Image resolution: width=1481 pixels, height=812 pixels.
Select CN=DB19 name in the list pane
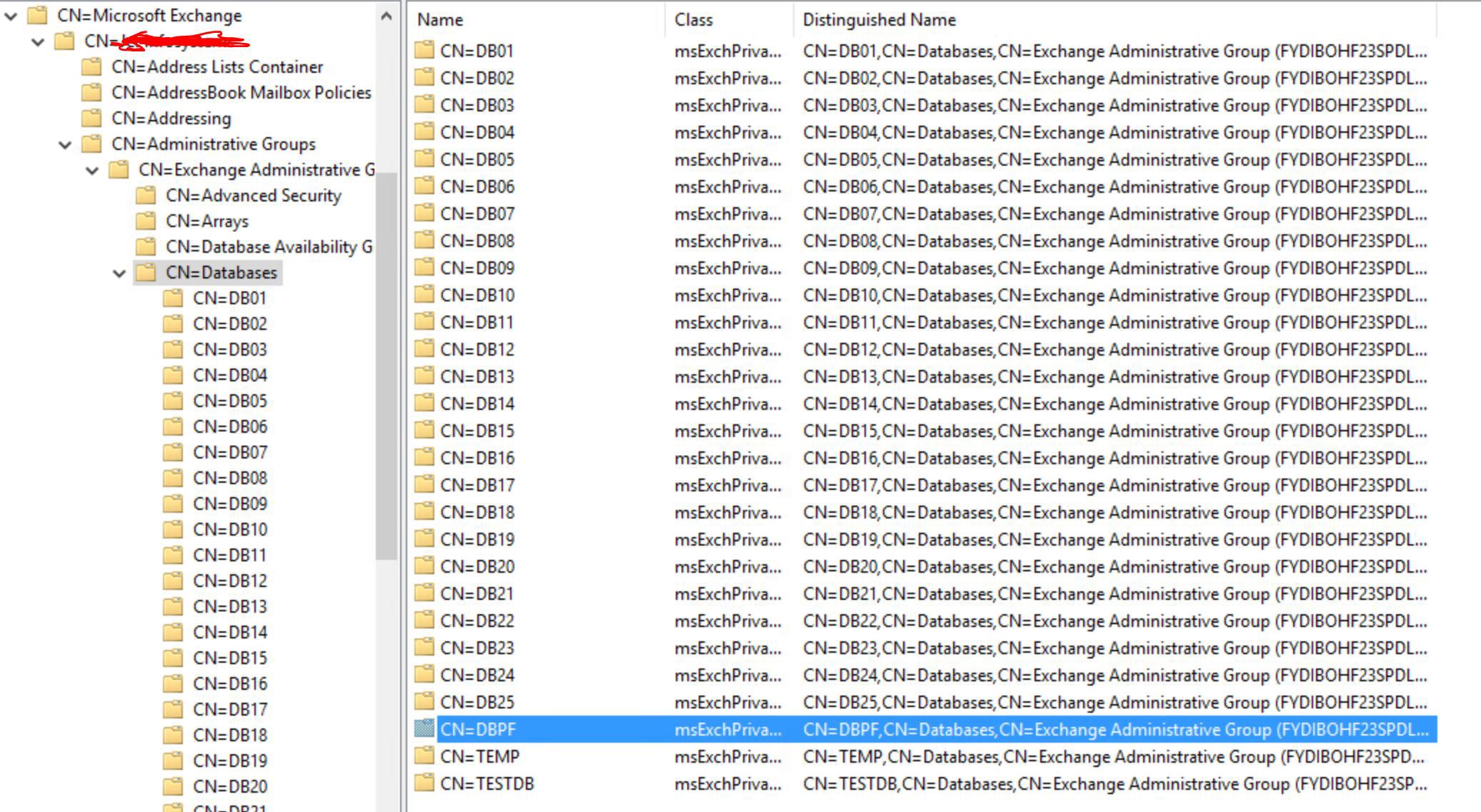coord(477,539)
